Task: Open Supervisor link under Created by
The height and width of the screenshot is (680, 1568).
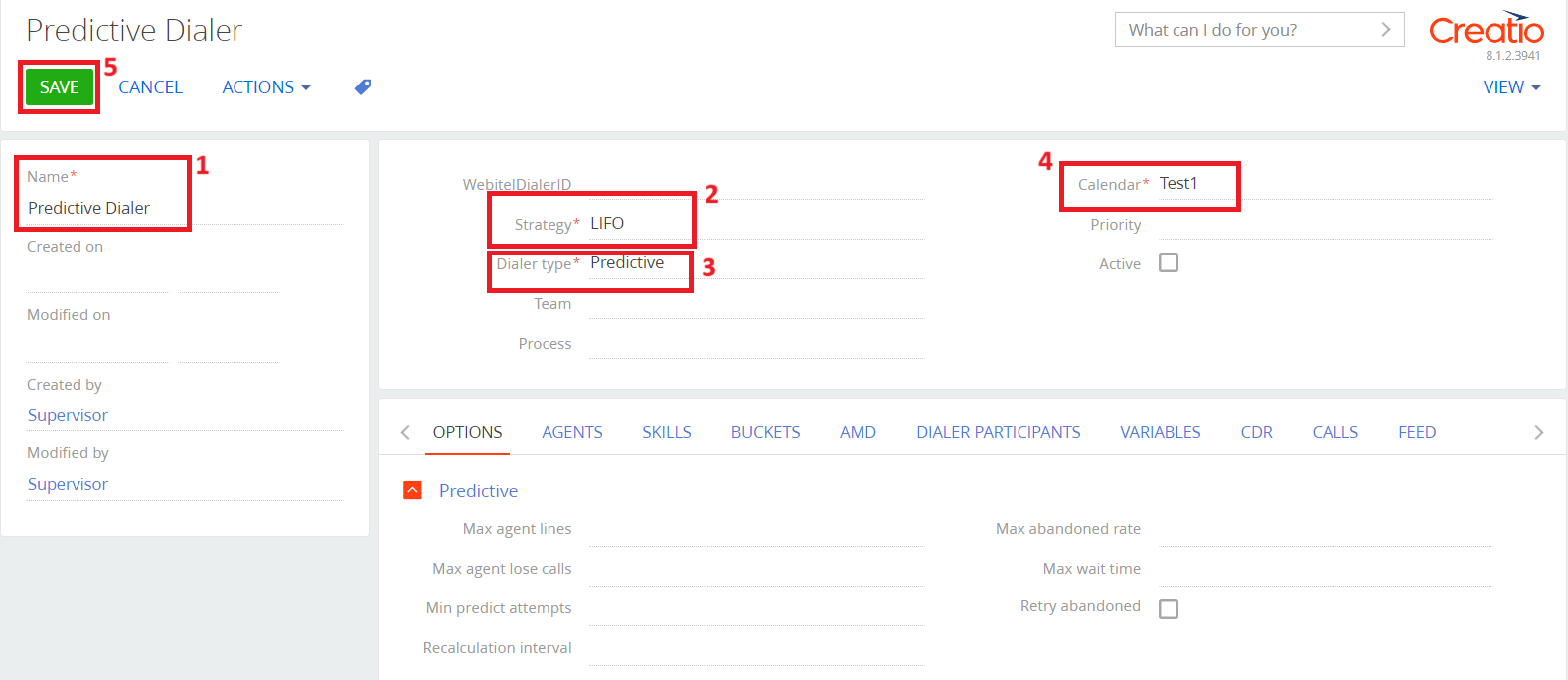Action: click(68, 415)
